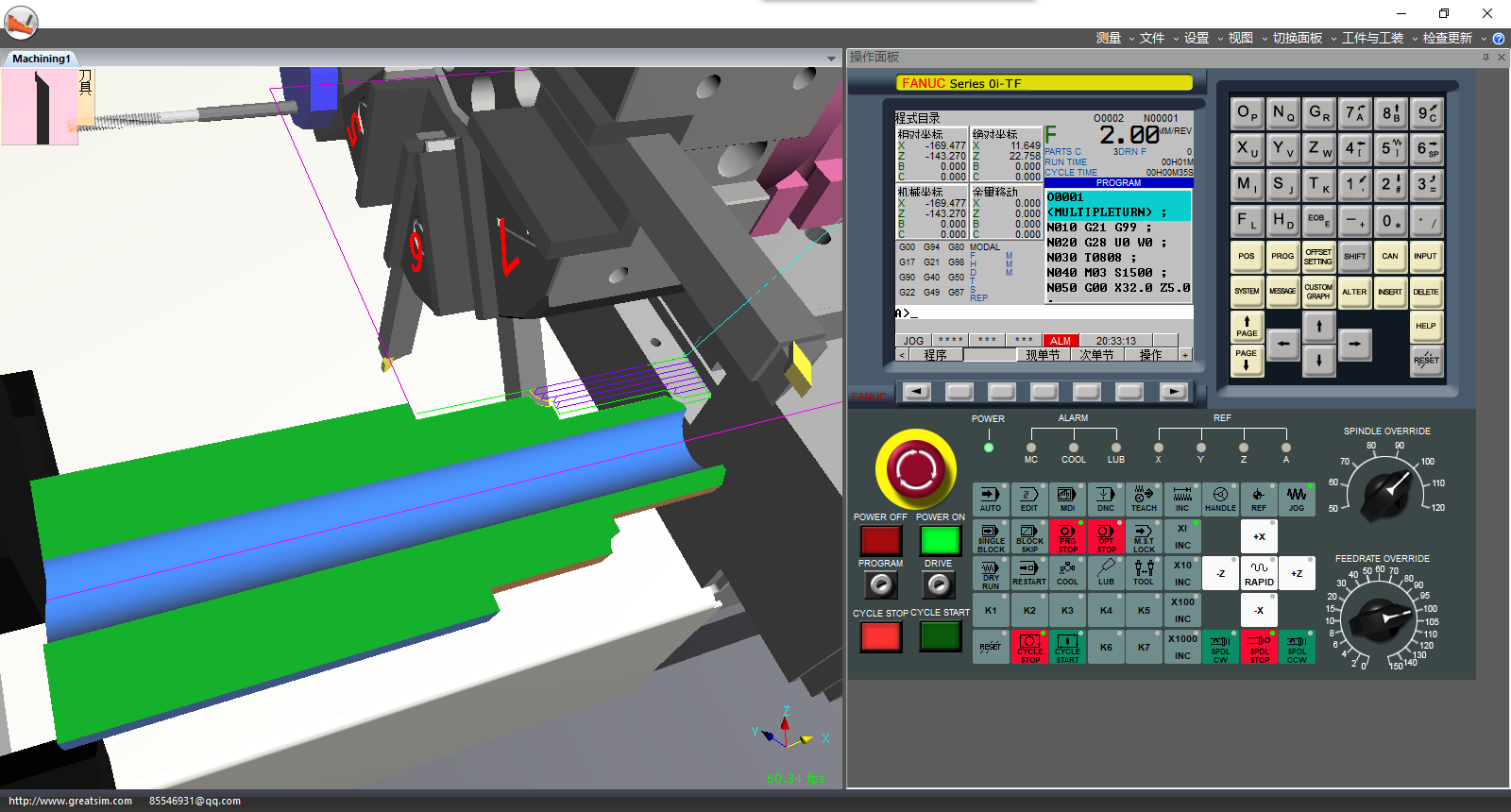Toggle M.S.T LOCK function

pyautogui.click(x=1144, y=535)
